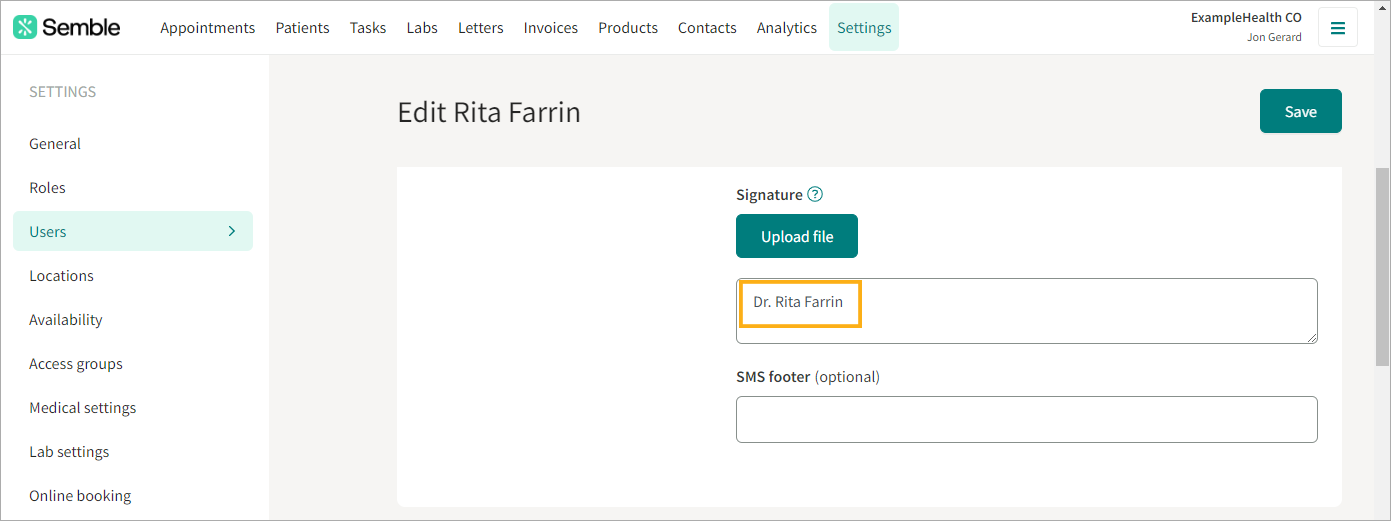Click the Save button
This screenshot has height=521, width=1391.
[1301, 111]
